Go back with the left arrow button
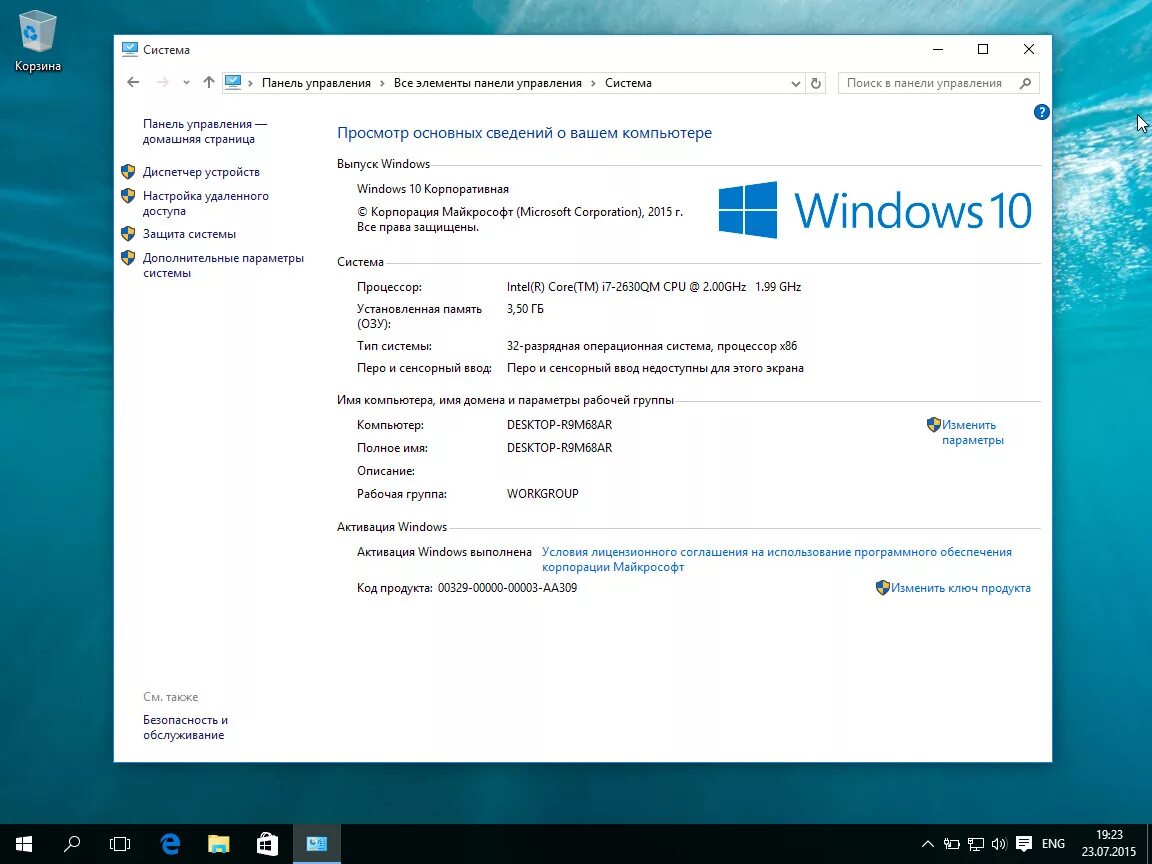Viewport: 1152px width, 864px height. (x=133, y=82)
